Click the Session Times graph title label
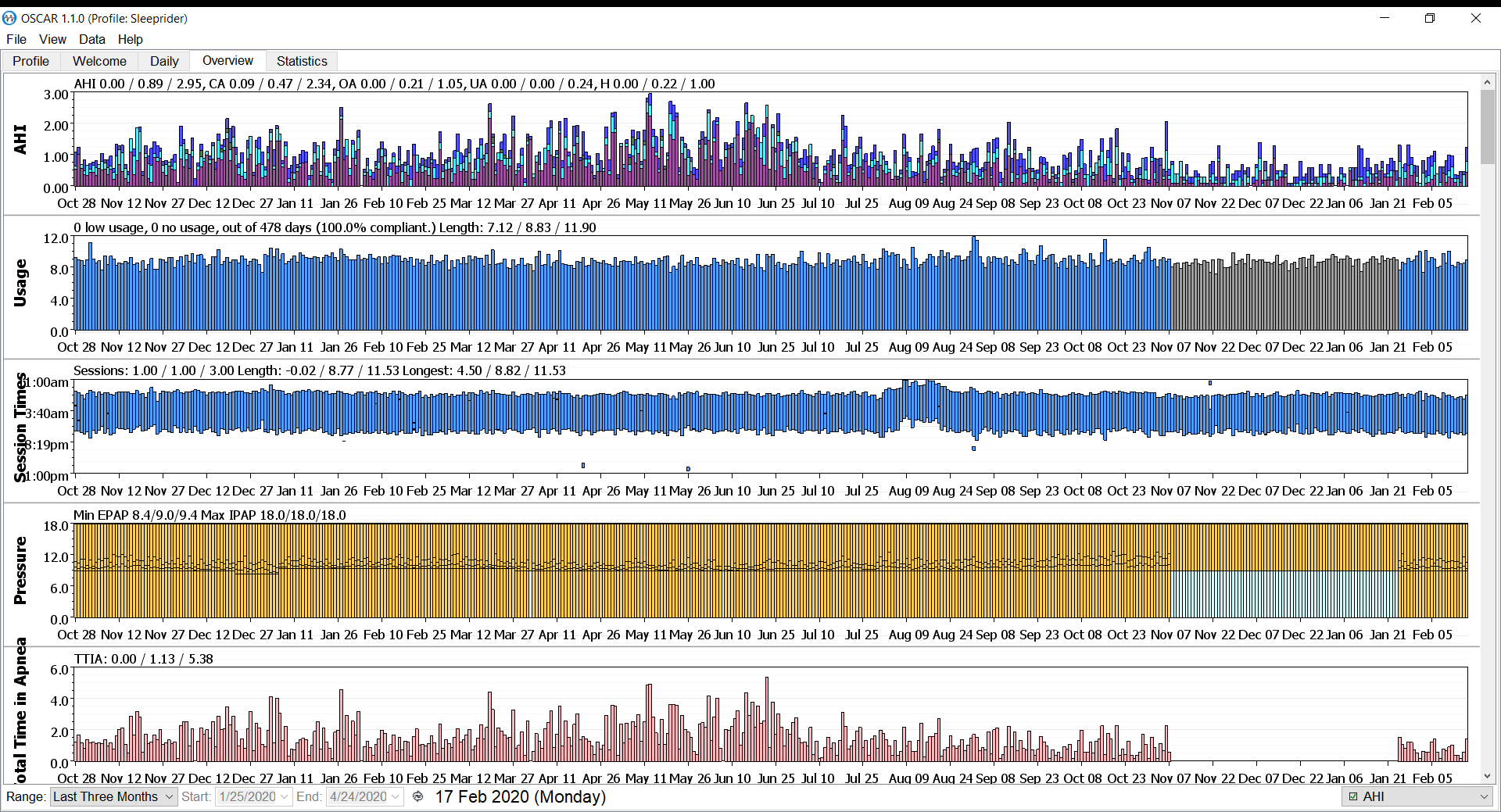 pyautogui.click(x=20, y=427)
